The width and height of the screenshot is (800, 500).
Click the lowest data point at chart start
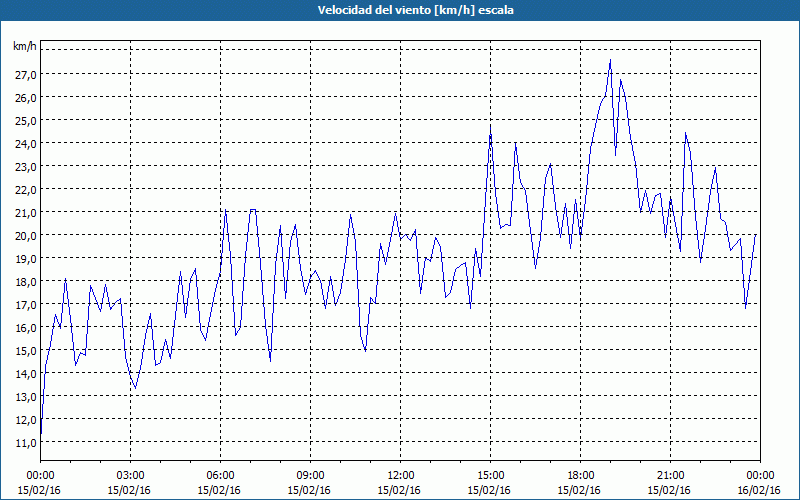41,433
